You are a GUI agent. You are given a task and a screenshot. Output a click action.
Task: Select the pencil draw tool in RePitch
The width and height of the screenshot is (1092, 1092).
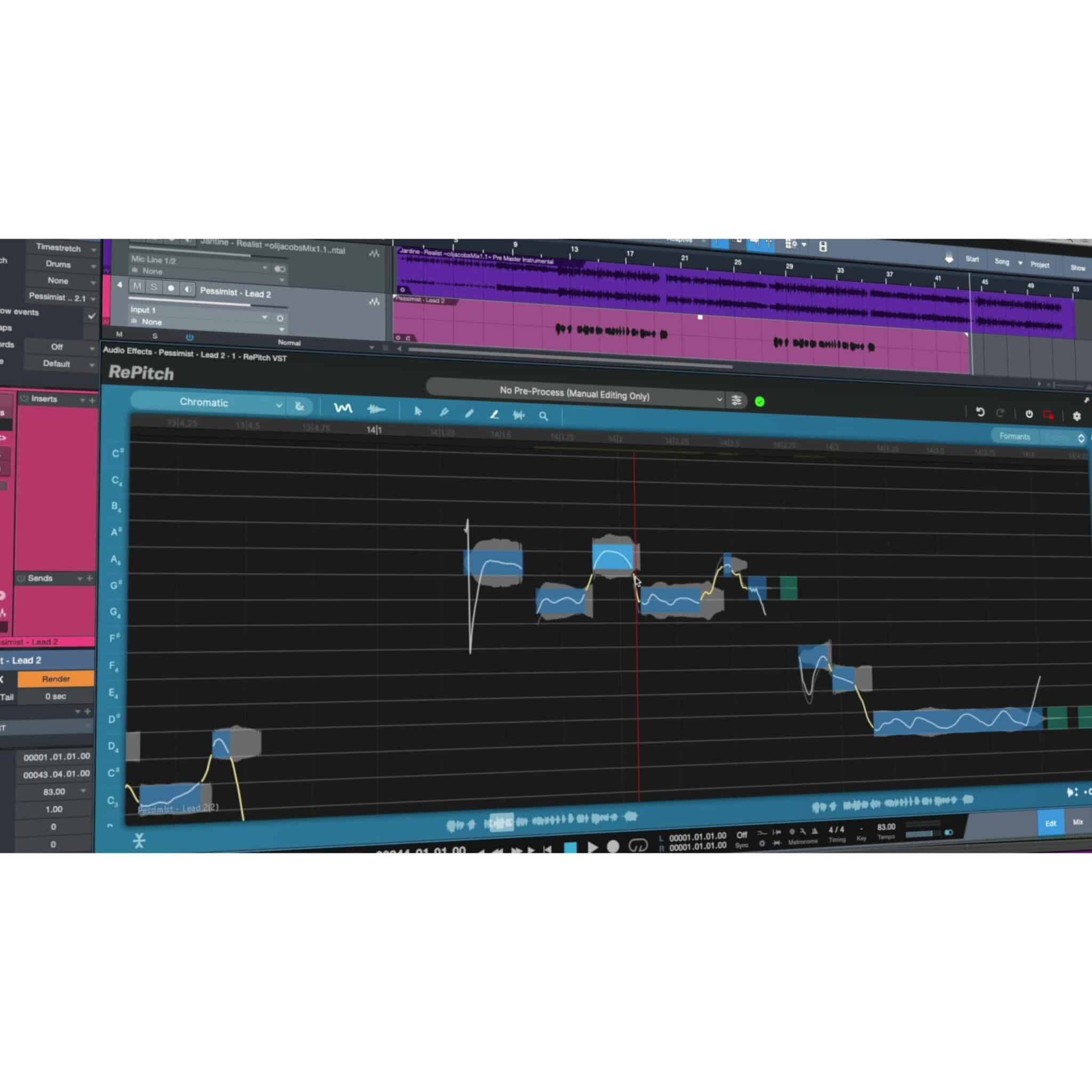[x=469, y=413]
